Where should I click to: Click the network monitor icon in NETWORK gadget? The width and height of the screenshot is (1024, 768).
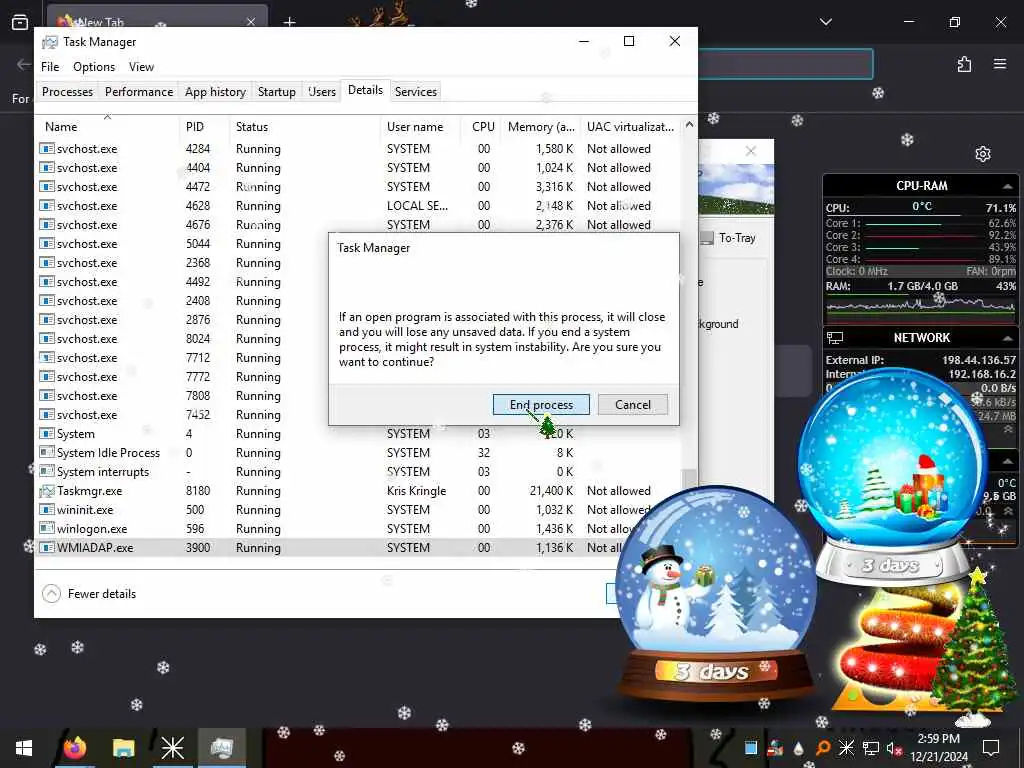(x=835, y=338)
